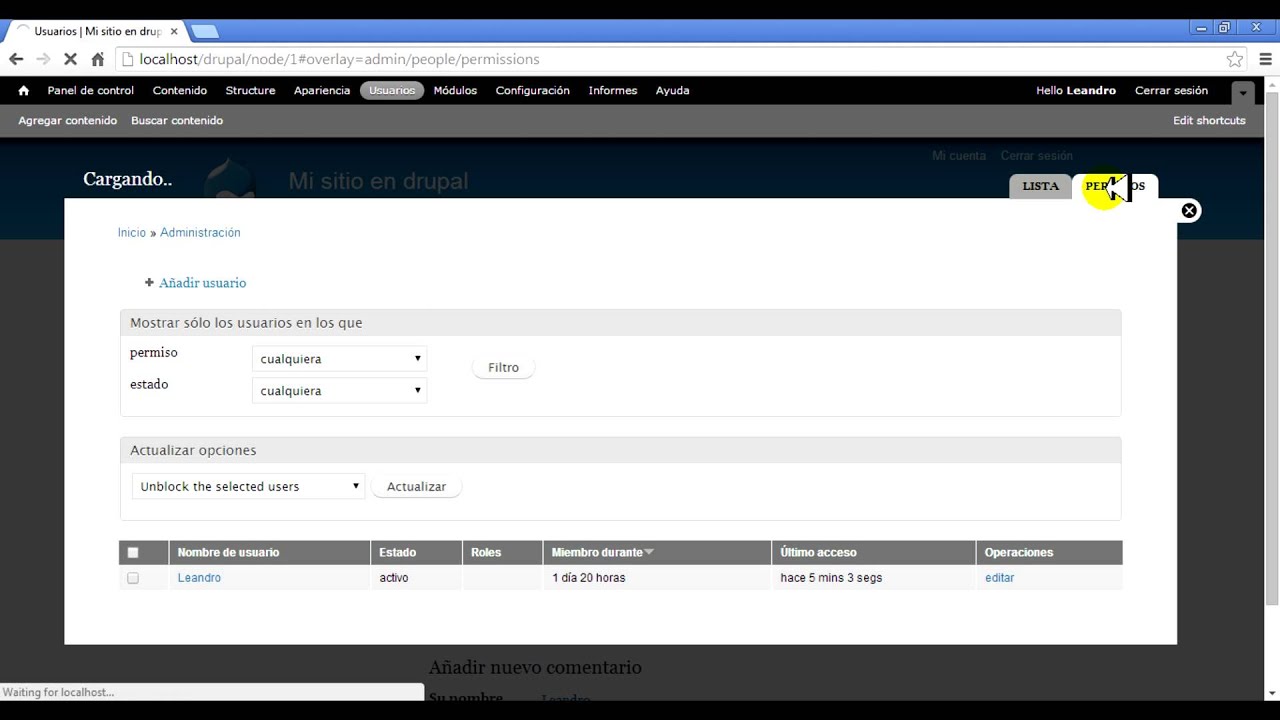Check the checkbox for user Leandro
This screenshot has width=1280, height=720.
click(x=133, y=578)
